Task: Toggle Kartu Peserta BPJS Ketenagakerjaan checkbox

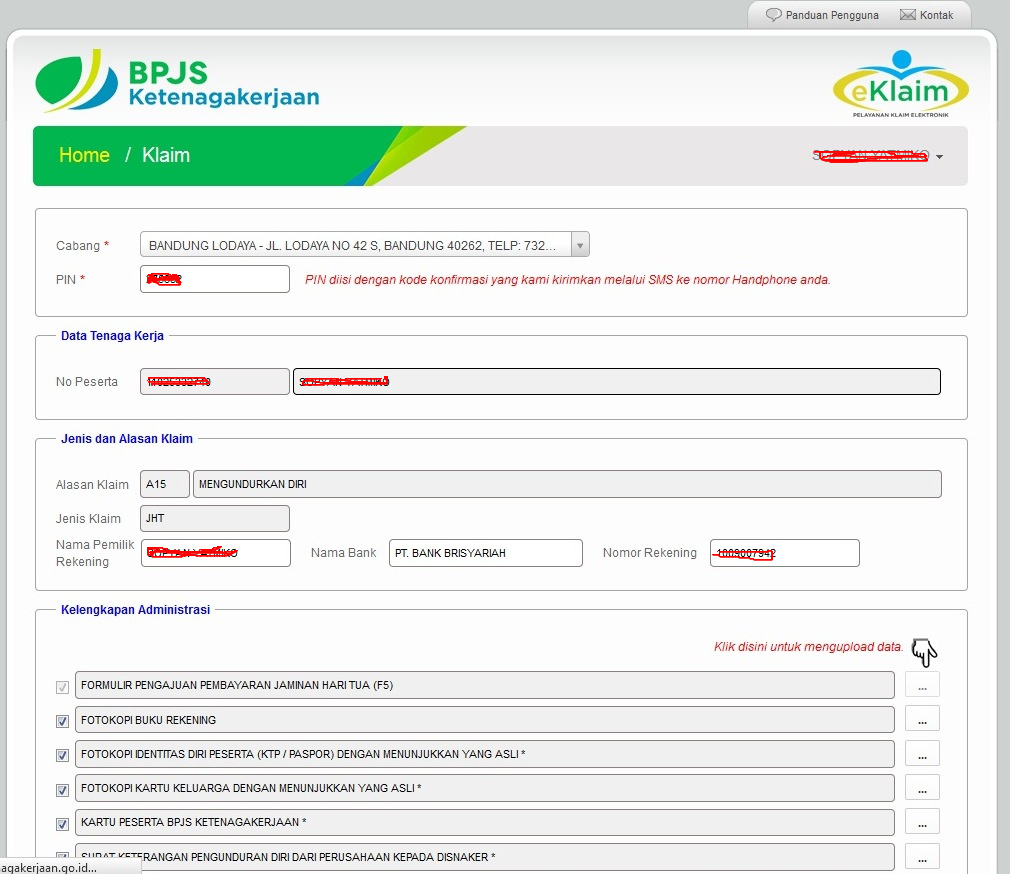Action: pyautogui.click(x=62, y=824)
